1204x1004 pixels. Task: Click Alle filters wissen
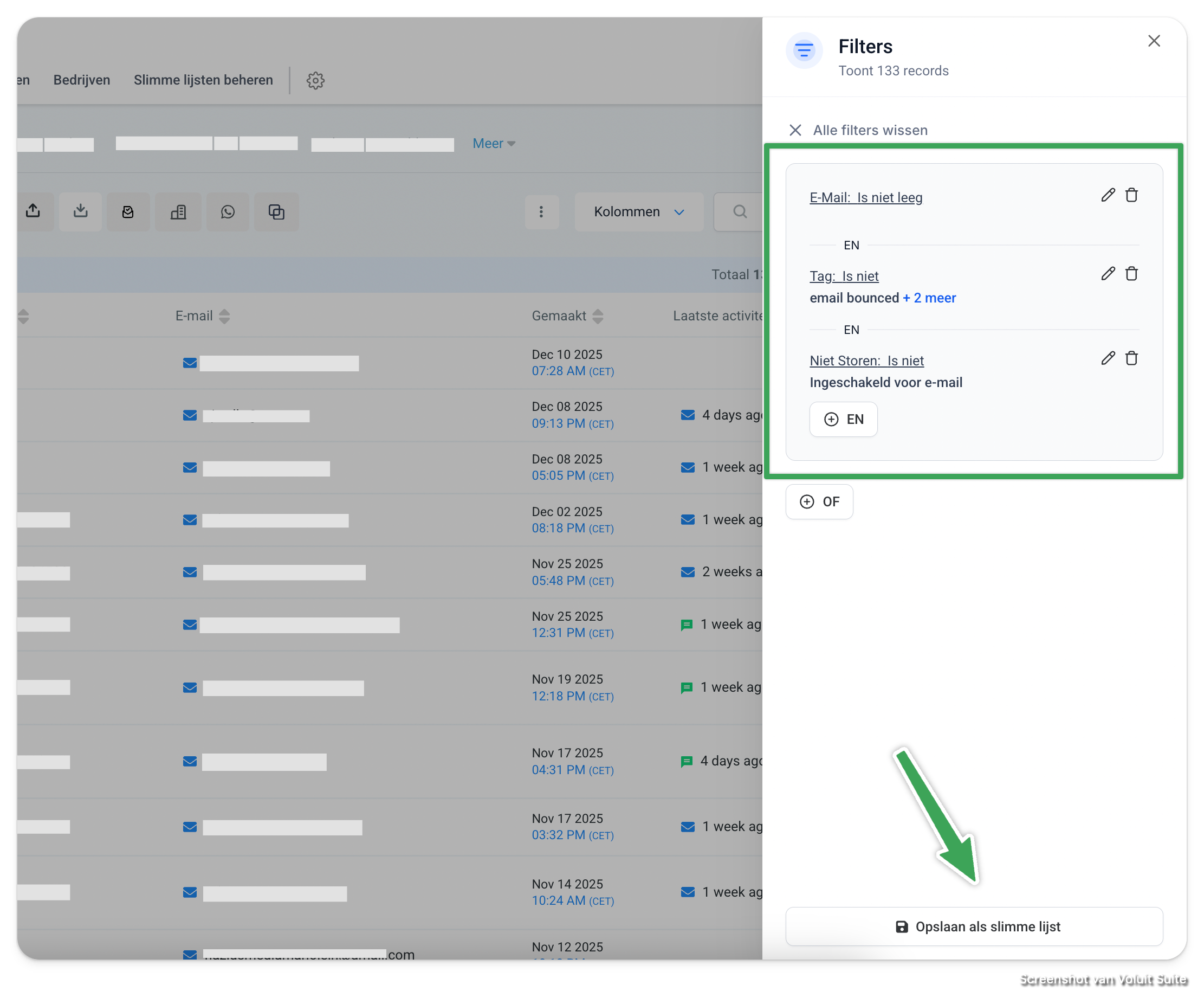(x=859, y=130)
